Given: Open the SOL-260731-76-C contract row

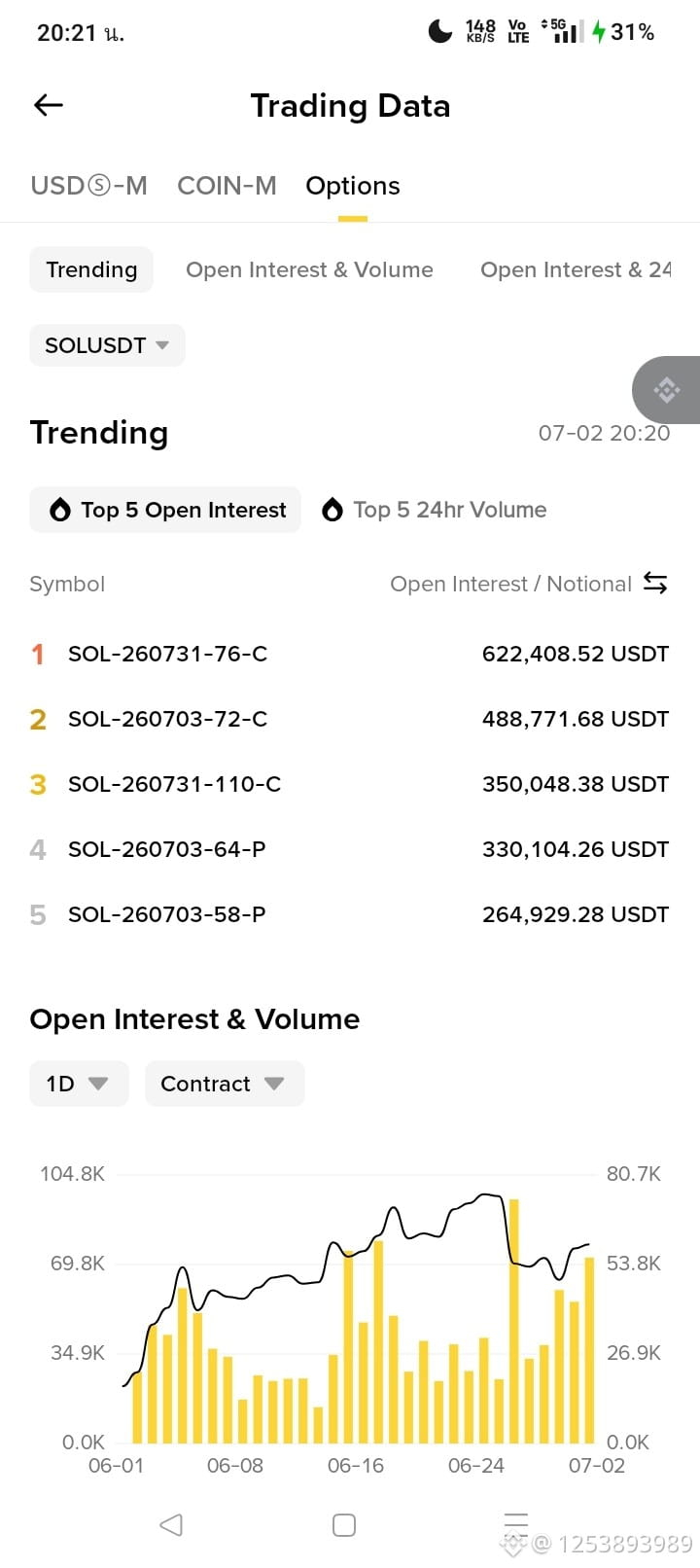Looking at the screenshot, I should tap(350, 654).
